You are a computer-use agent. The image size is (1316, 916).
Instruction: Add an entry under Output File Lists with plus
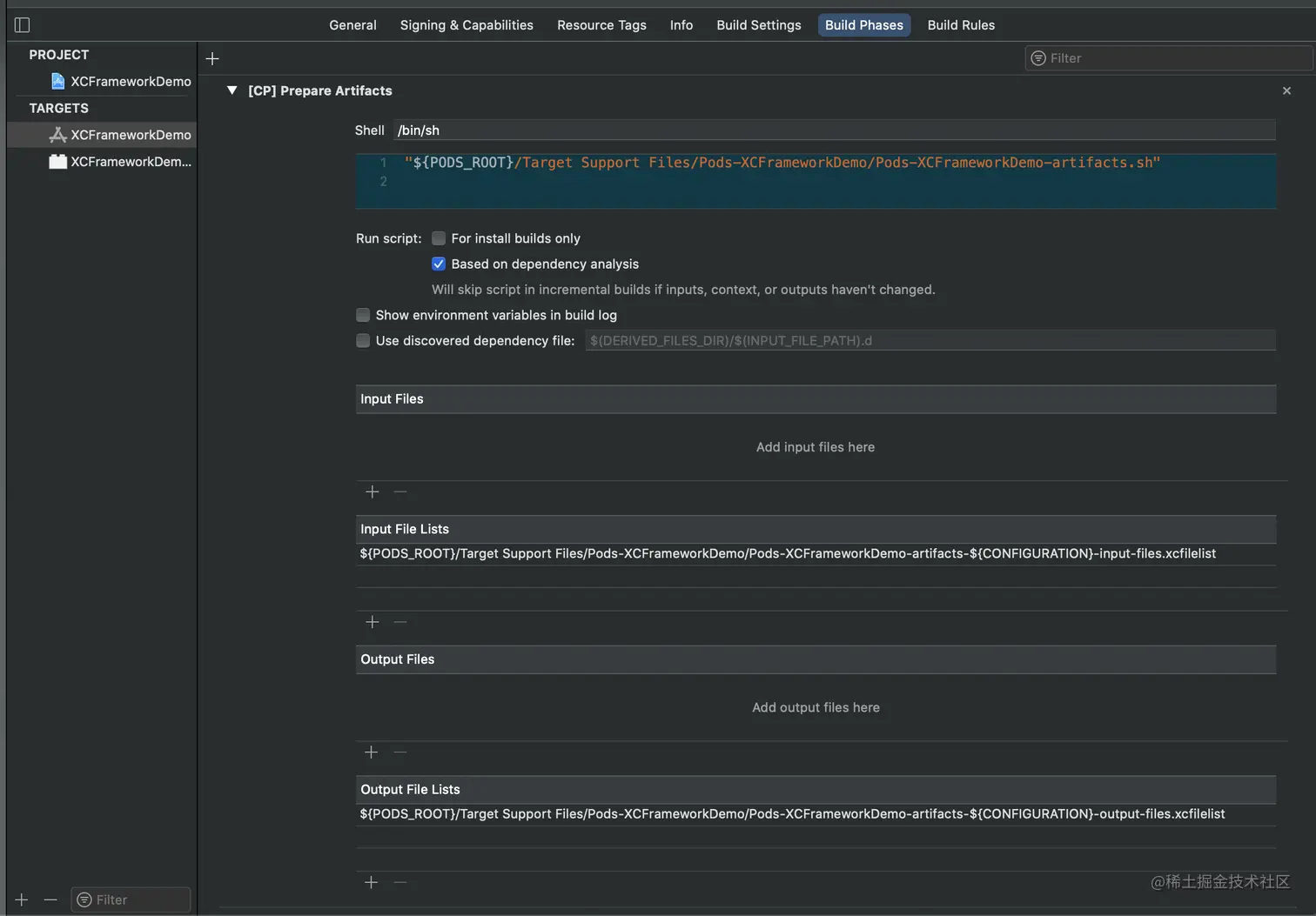pyautogui.click(x=372, y=882)
